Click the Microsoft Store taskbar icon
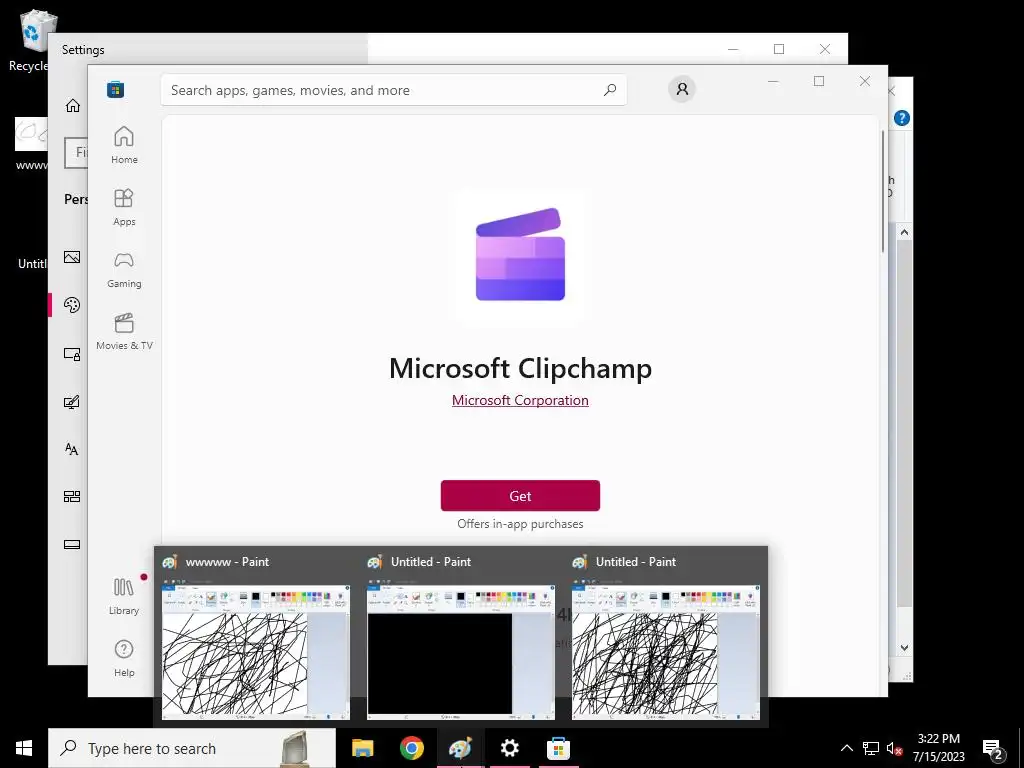The image size is (1024, 768). point(558,748)
